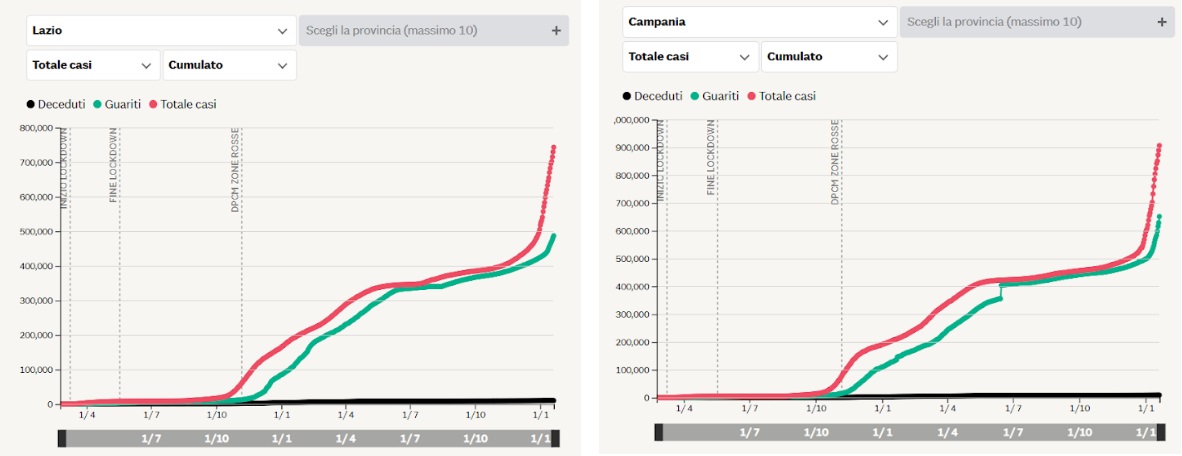Toggle Guariti series in the Lazio chart legend
Screen dimensions: 1182x456
click(118, 104)
